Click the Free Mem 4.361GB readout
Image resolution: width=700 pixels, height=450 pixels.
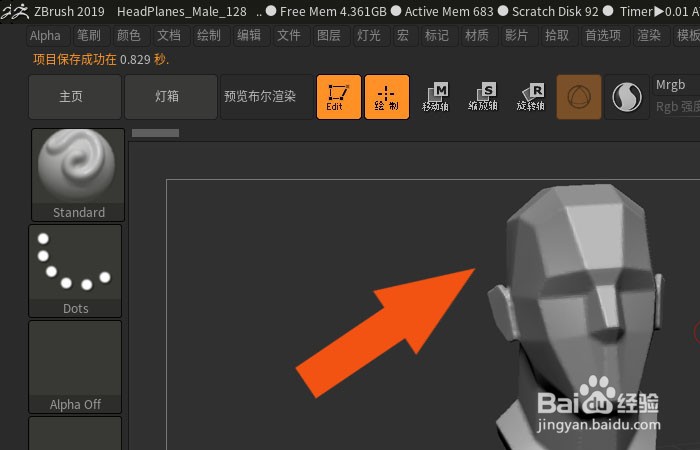point(333,12)
